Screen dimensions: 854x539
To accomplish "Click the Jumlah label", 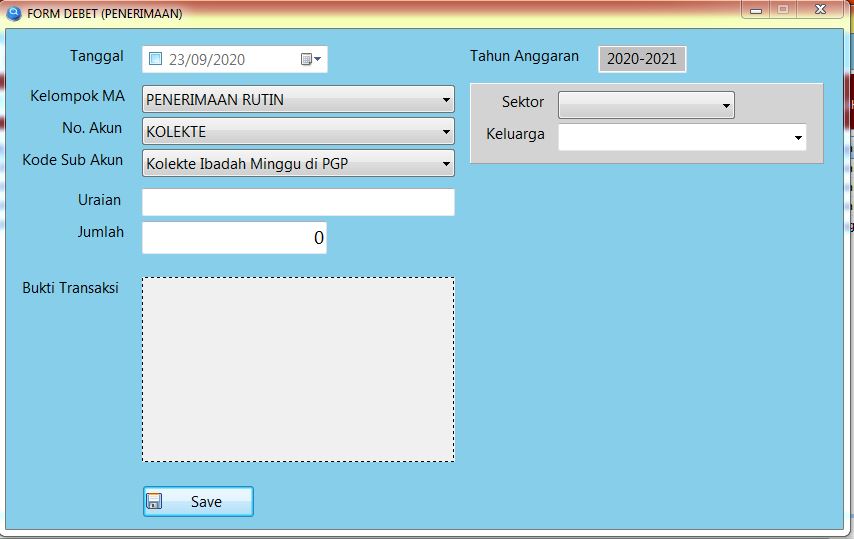I will coord(100,232).
